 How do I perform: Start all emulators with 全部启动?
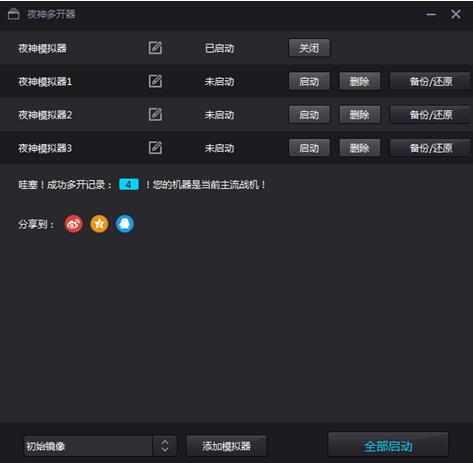(x=388, y=445)
